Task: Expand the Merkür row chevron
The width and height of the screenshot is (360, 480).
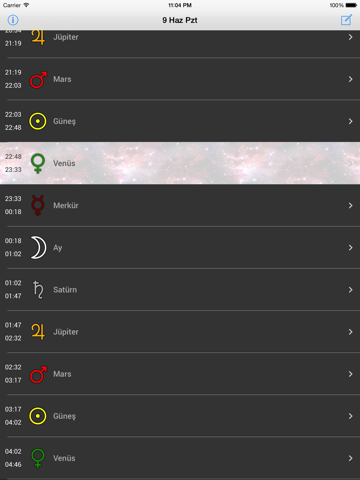Action: pos(350,206)
